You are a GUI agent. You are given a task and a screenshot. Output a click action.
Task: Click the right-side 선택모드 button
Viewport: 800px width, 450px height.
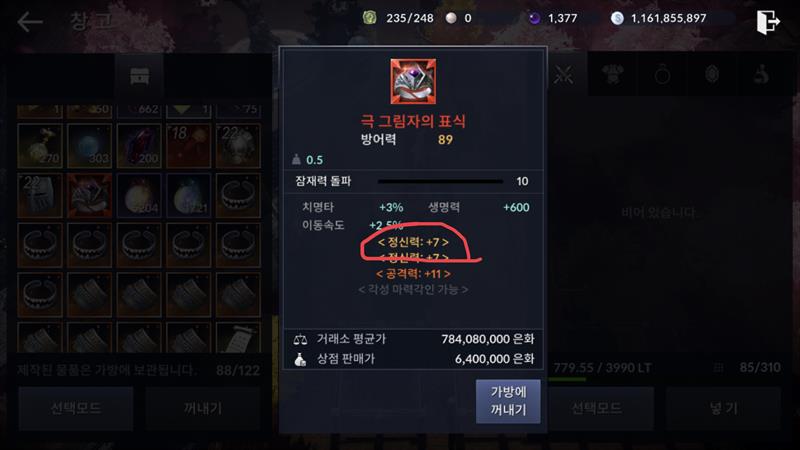click(596, 408)
